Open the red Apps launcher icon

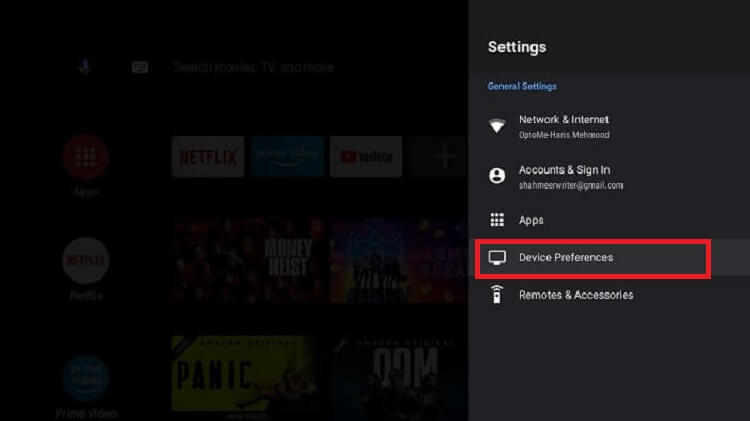pyautogui.click(x=86, y=157)
